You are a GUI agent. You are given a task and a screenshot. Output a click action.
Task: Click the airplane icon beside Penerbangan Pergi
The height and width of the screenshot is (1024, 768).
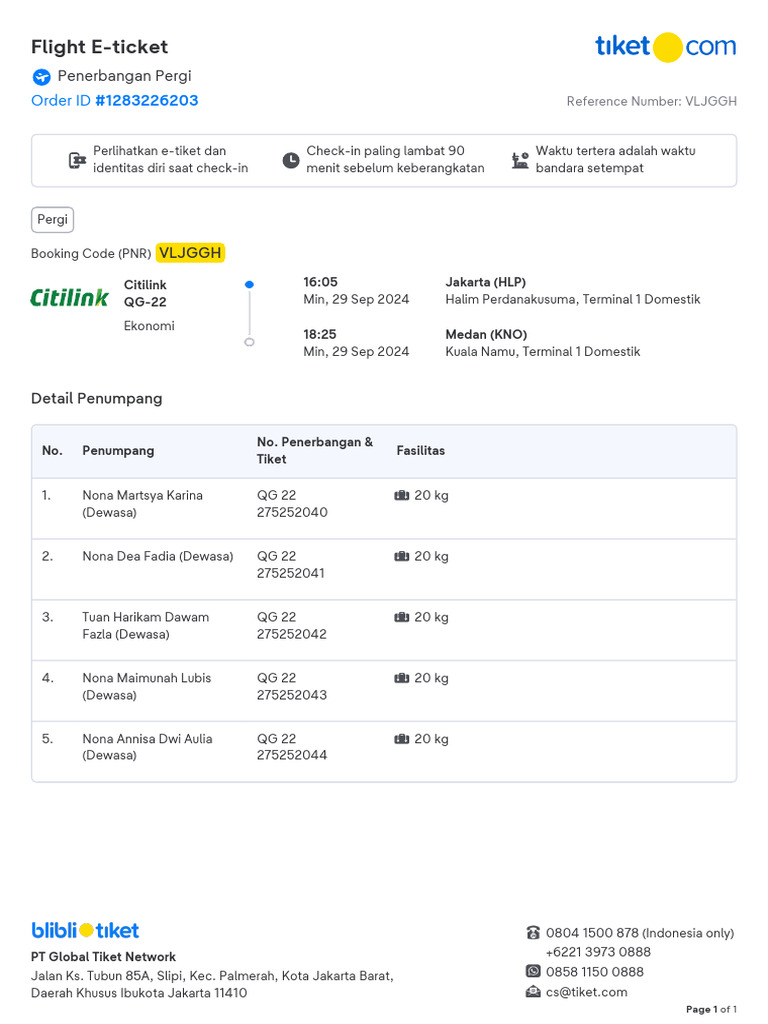(41, 77)
